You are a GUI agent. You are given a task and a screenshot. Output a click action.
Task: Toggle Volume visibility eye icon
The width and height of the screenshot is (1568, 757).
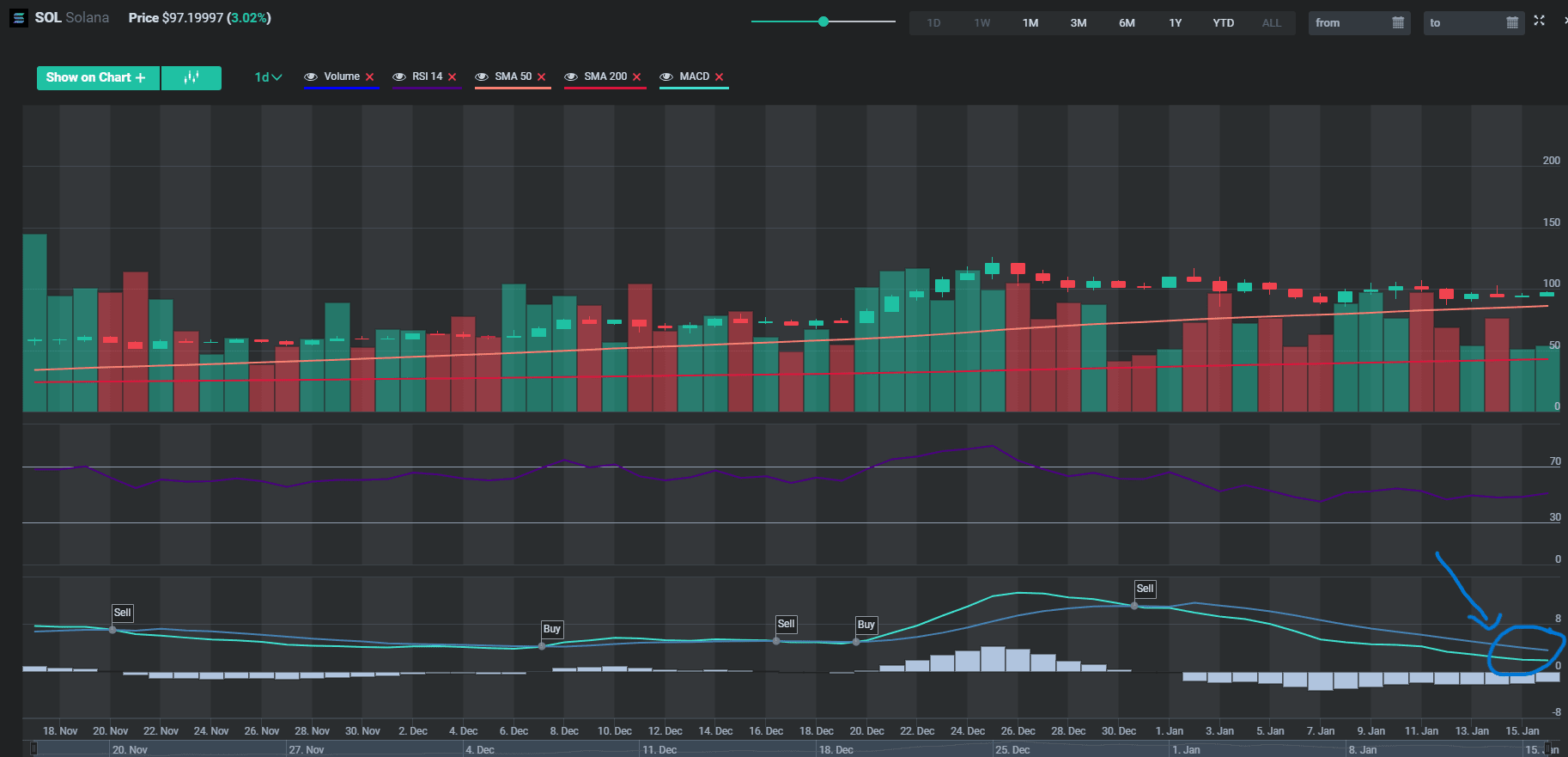tap(311, 77)
